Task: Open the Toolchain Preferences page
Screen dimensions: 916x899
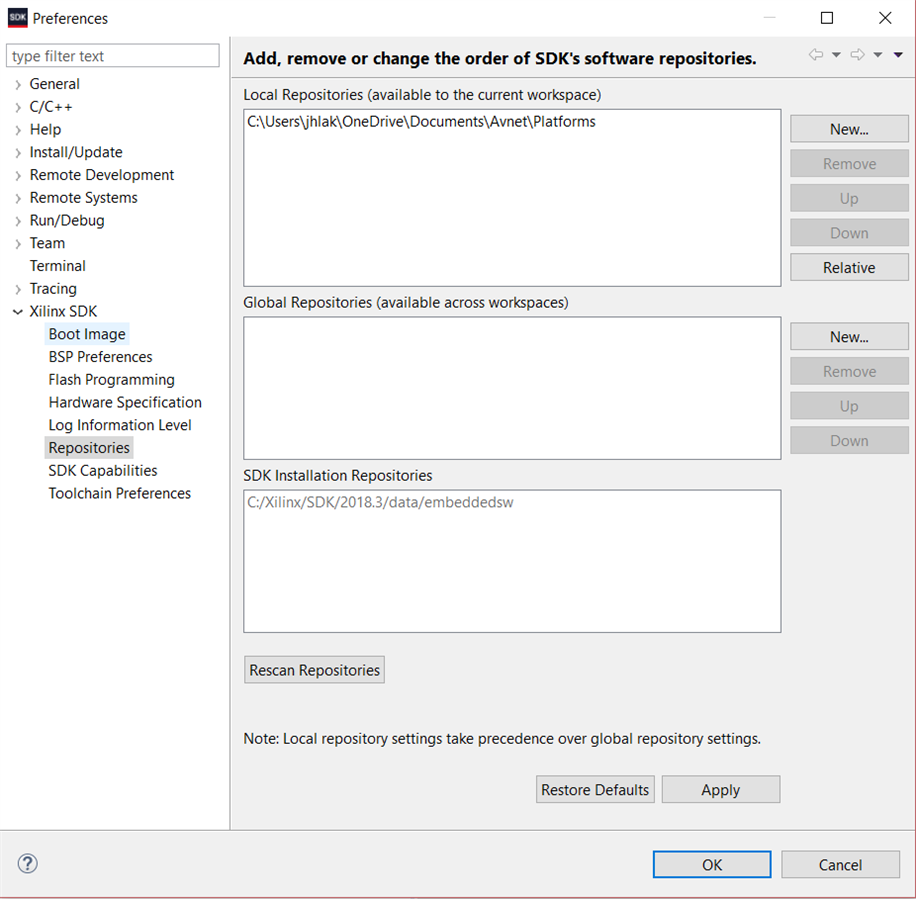Action: click(119, 494)
